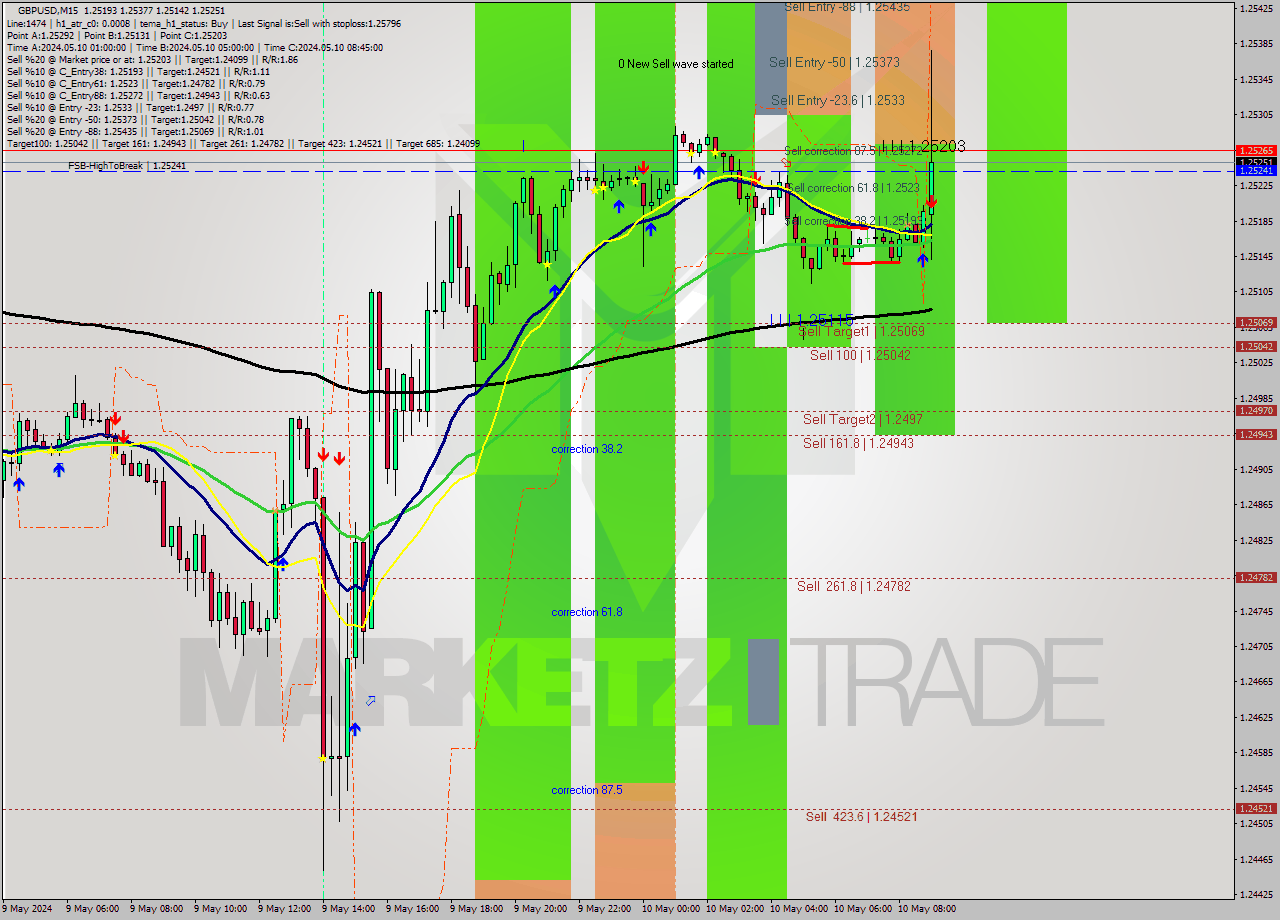Image resolution: width=1280 pixels, height=920 pixels.
Task: Click the '9 May 18:00' time axis label
Action: coord(476,909)
